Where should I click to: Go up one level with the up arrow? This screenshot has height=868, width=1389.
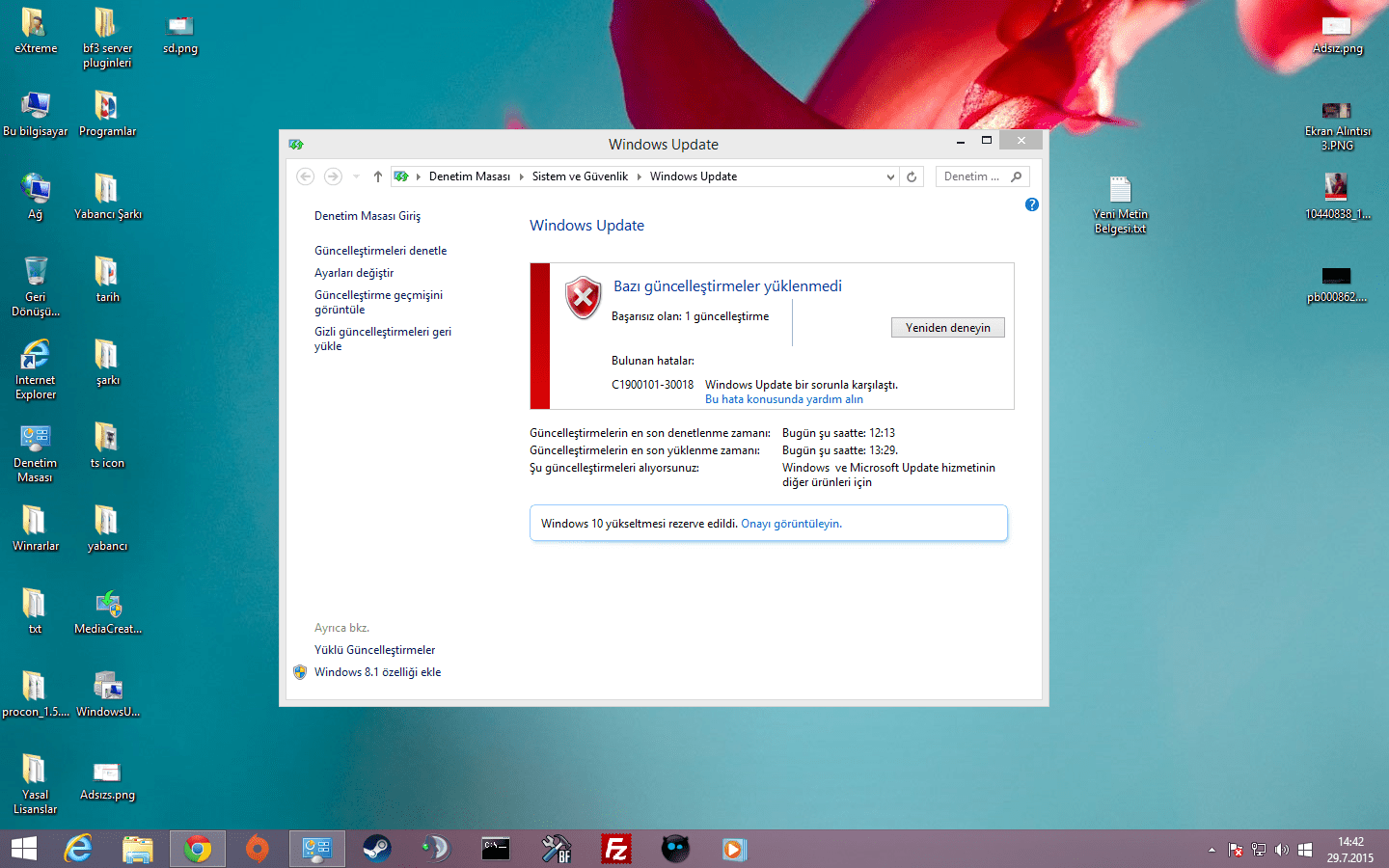tap(378, 176)
